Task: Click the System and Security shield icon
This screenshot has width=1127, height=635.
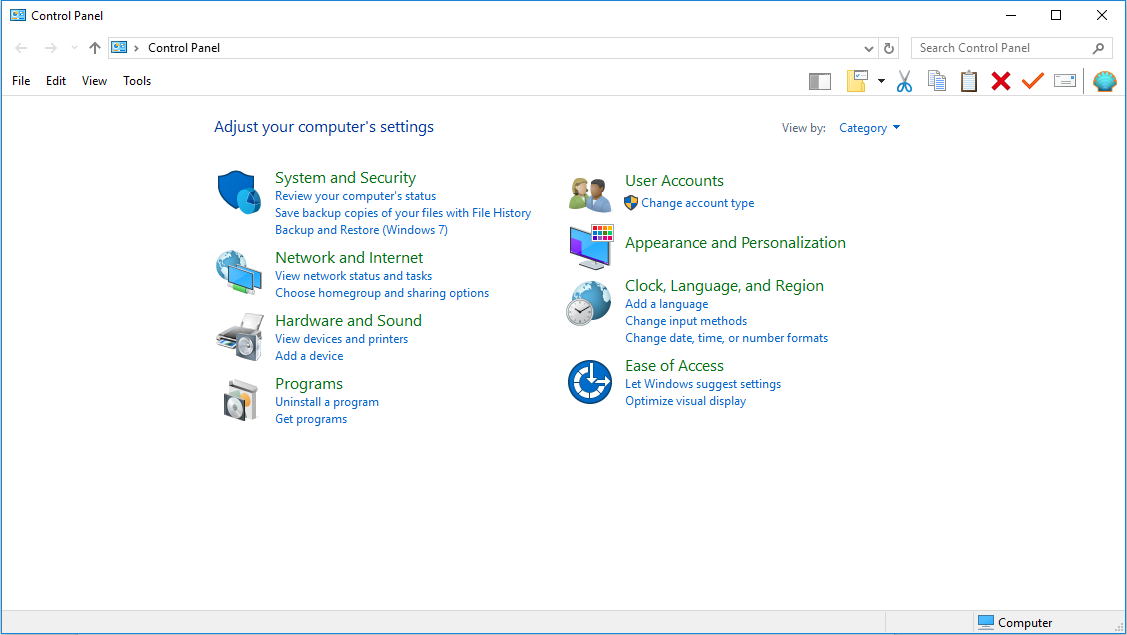Action: click(x=239, y=192)
